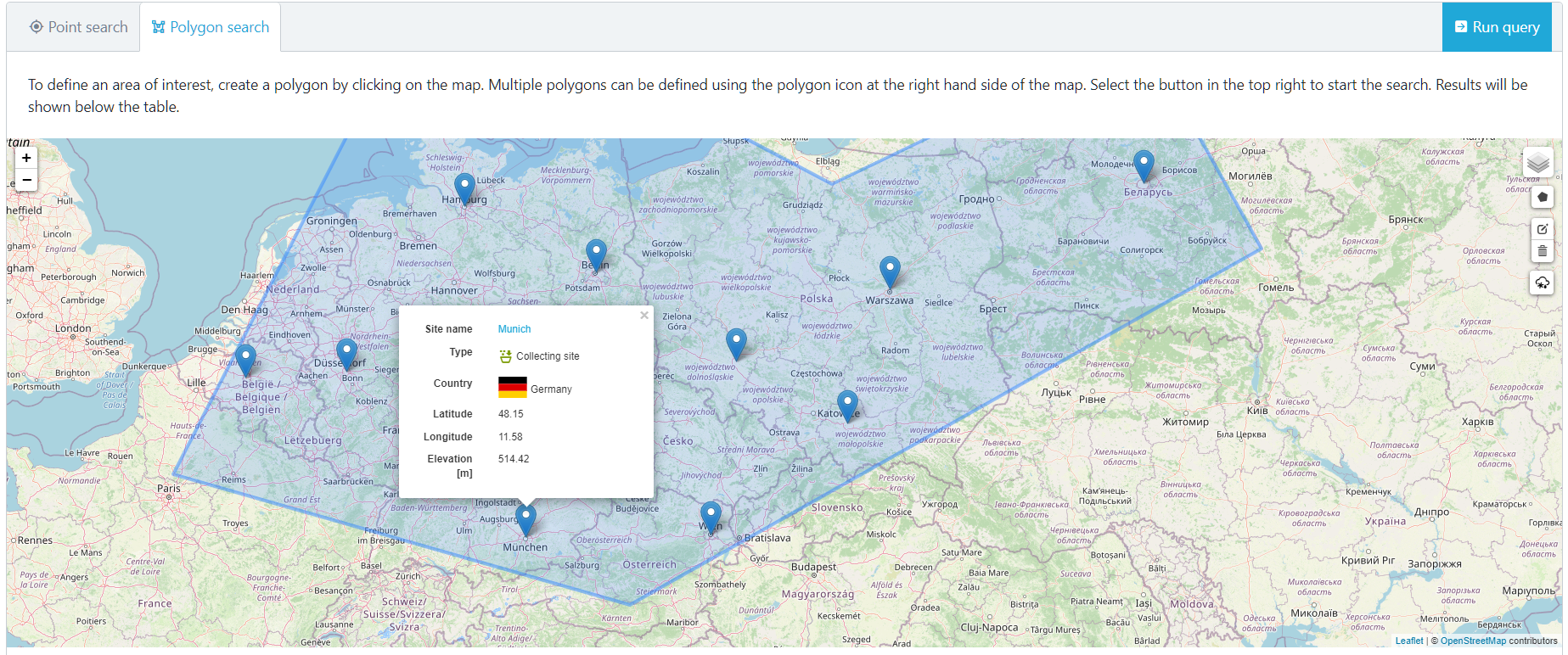This screenshot has width=1568, height=655.
Task: Open the Munich site name link
Action: (x=514, y=329)
